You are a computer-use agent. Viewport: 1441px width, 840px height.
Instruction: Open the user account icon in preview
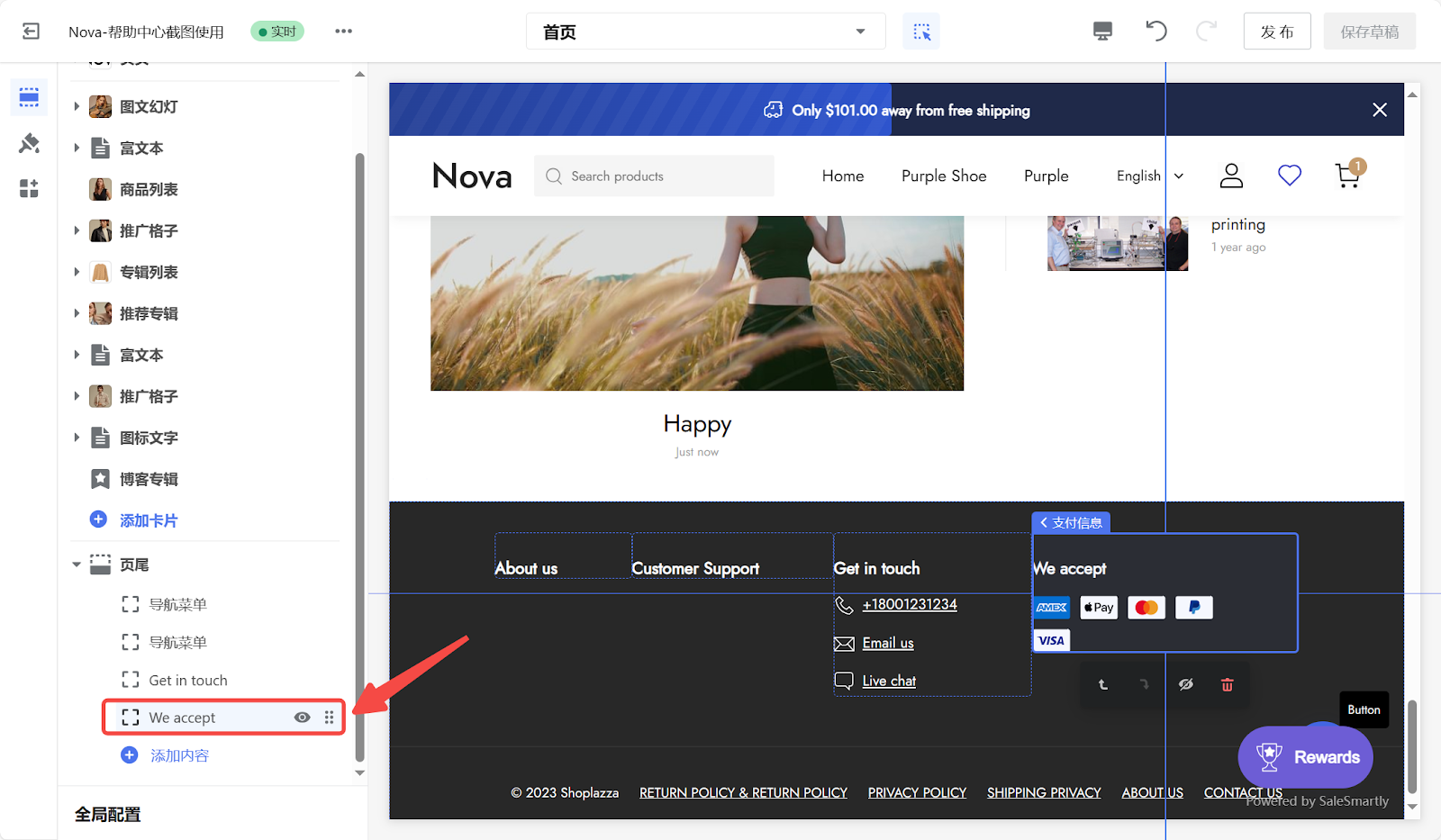1231,176
